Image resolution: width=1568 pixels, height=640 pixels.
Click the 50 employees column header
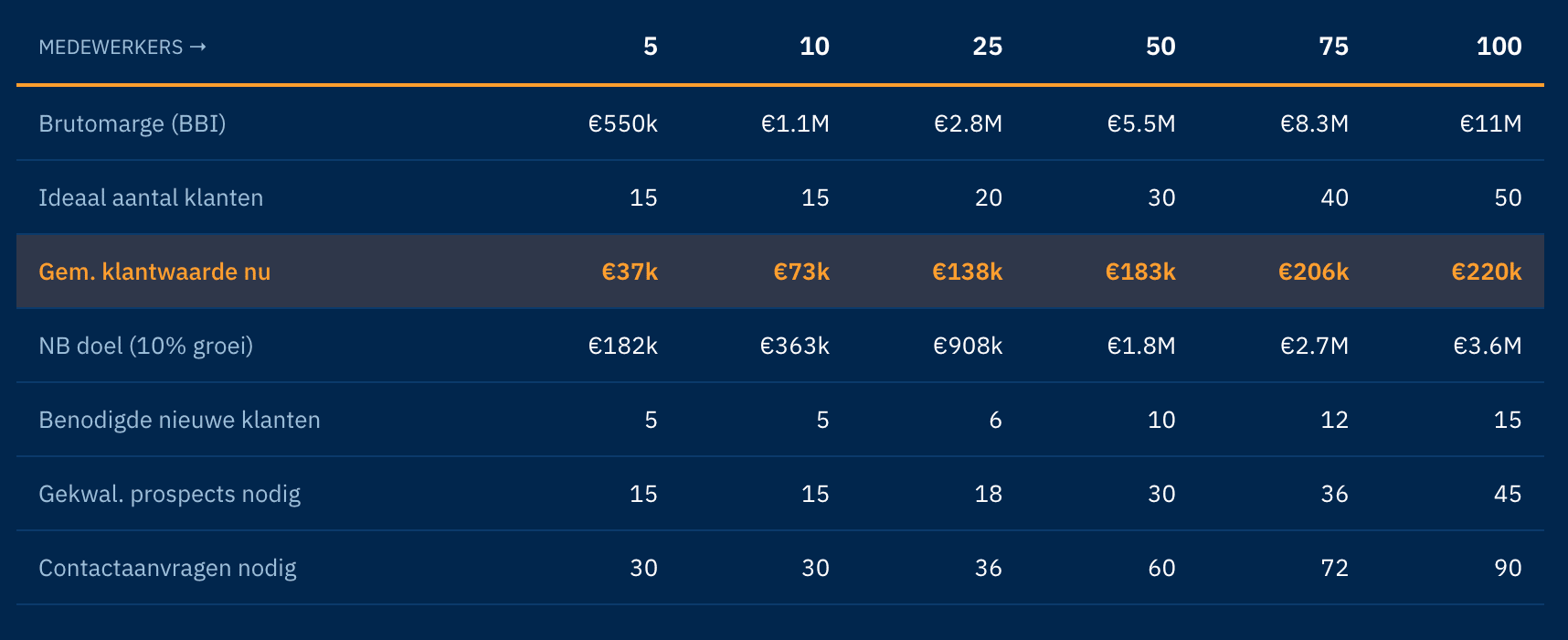click(1160, 47)
